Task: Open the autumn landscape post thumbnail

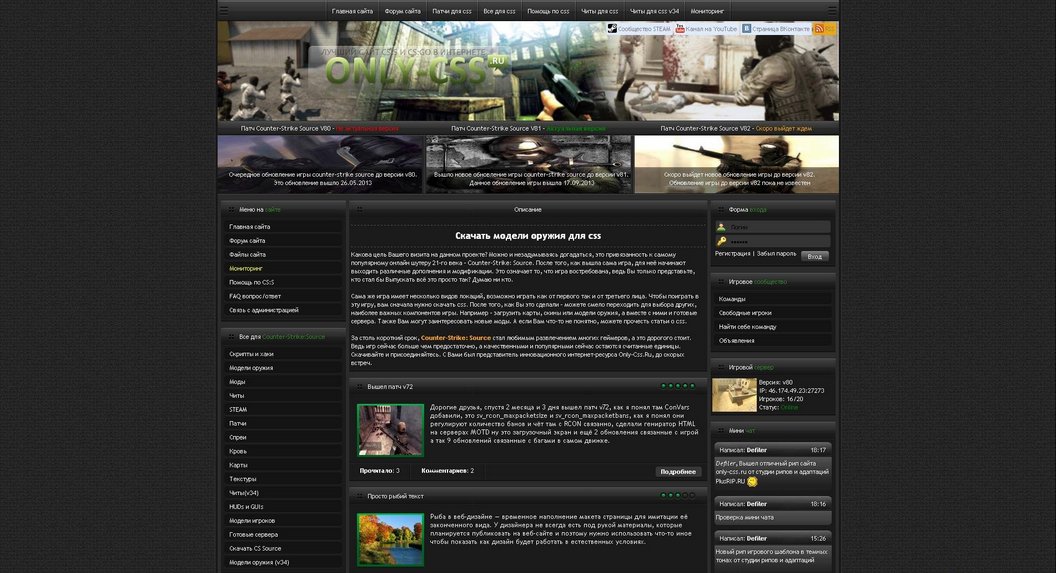Action: (391, 539)
